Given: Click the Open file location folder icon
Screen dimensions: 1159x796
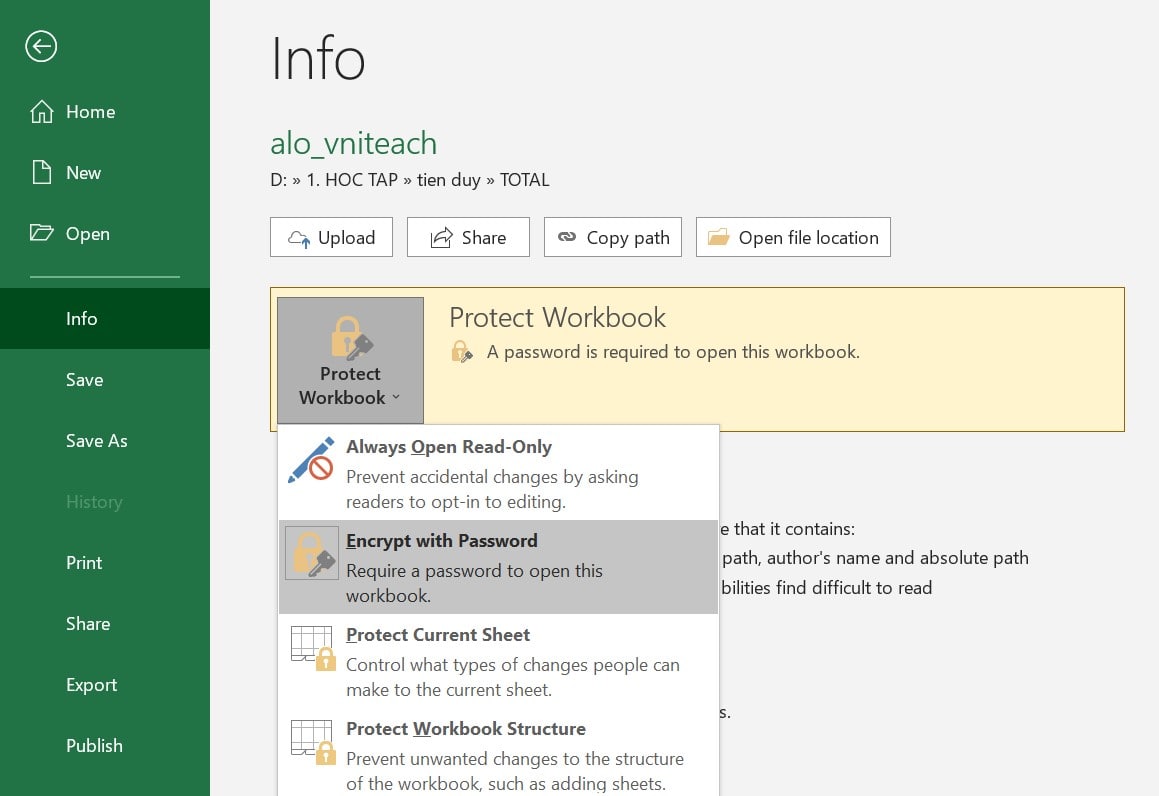Looking at the screenshot, I should pyautogui.click(x=718, y=237).
